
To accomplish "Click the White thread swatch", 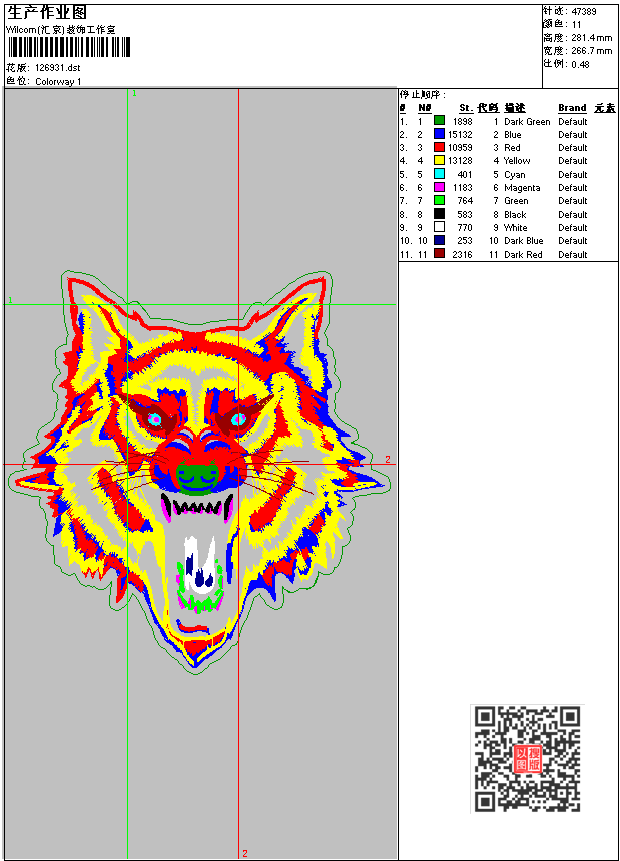I will (439, 227).
